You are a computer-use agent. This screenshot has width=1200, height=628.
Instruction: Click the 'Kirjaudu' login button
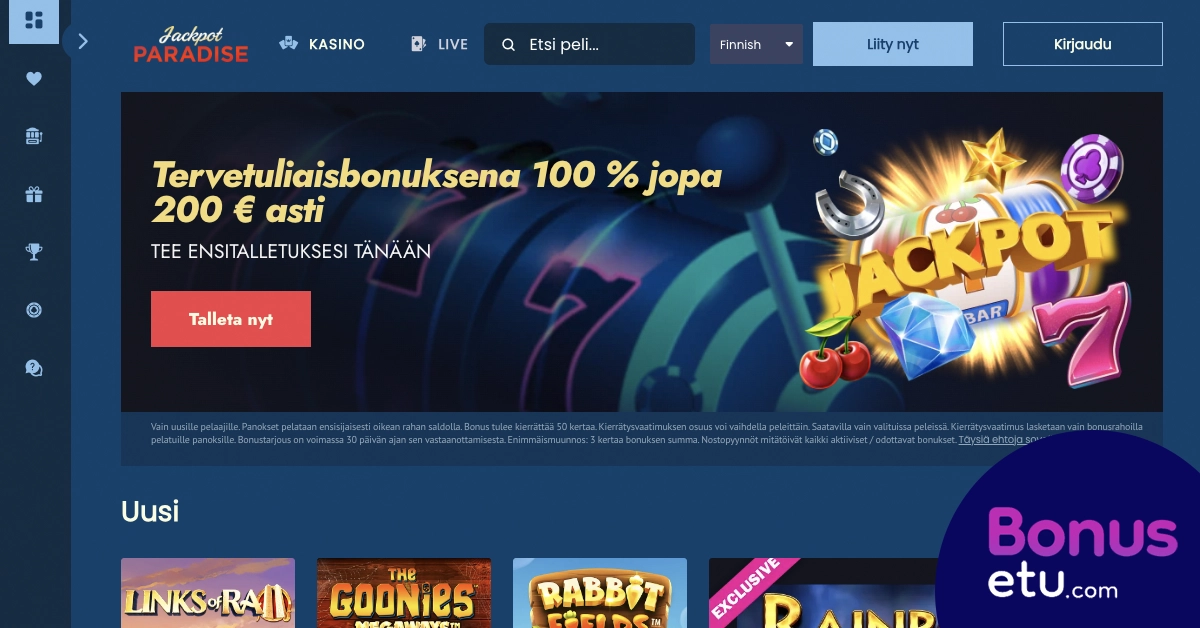point(1083,44)
